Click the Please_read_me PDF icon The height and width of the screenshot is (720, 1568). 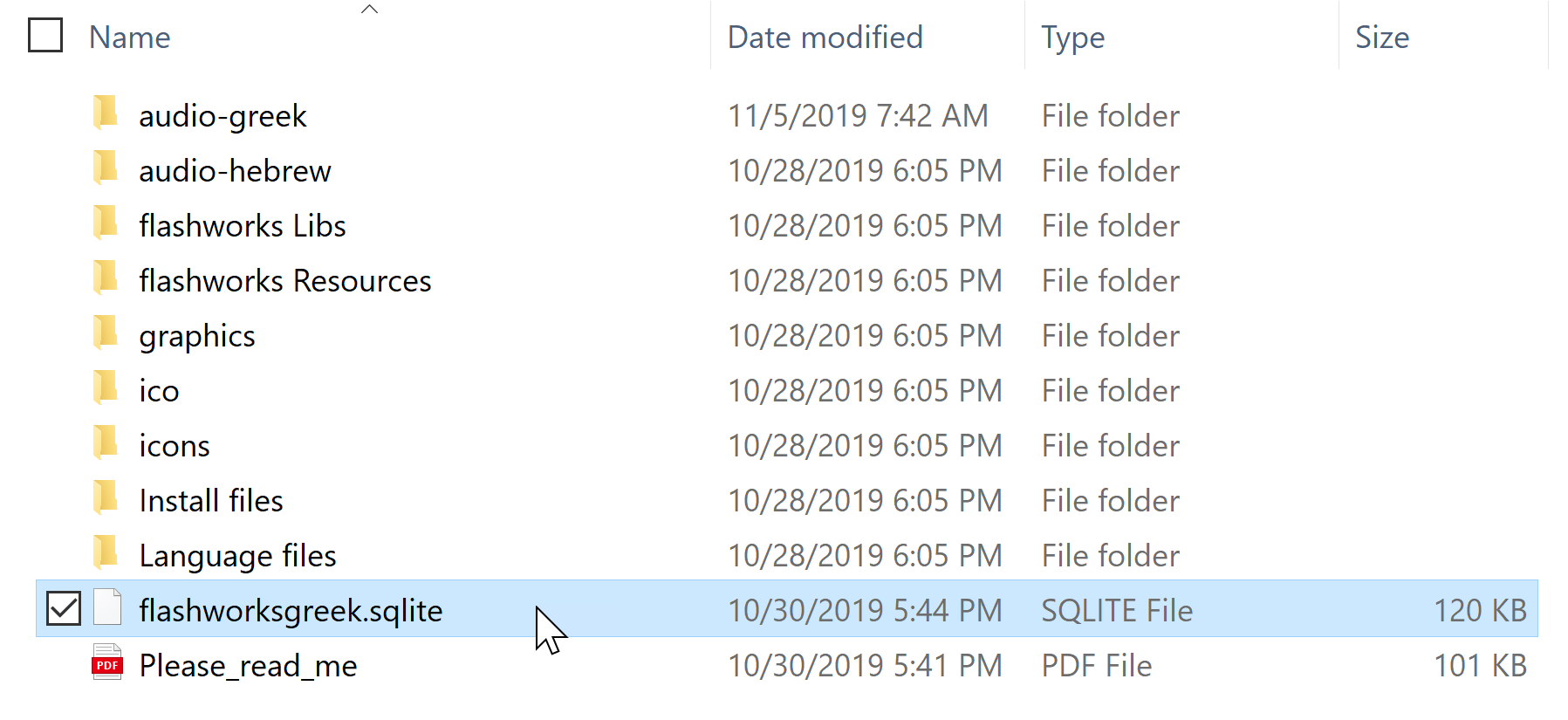pyautogui.click(x=107, y=663)
